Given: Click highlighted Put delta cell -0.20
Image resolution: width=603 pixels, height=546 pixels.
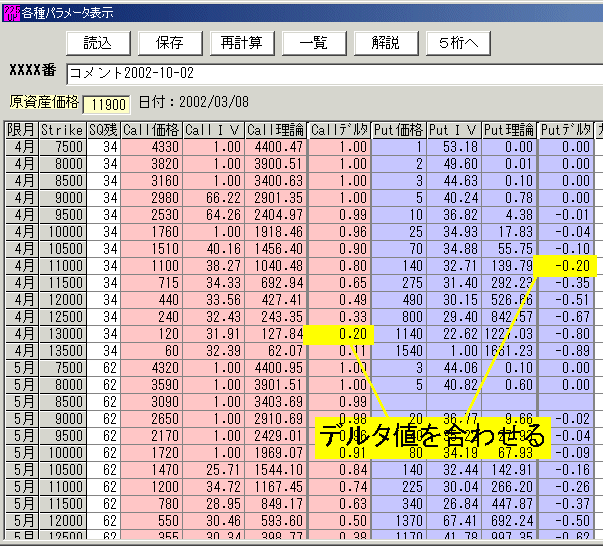Looking at the screenshot, I should click(x=565, y=266).
